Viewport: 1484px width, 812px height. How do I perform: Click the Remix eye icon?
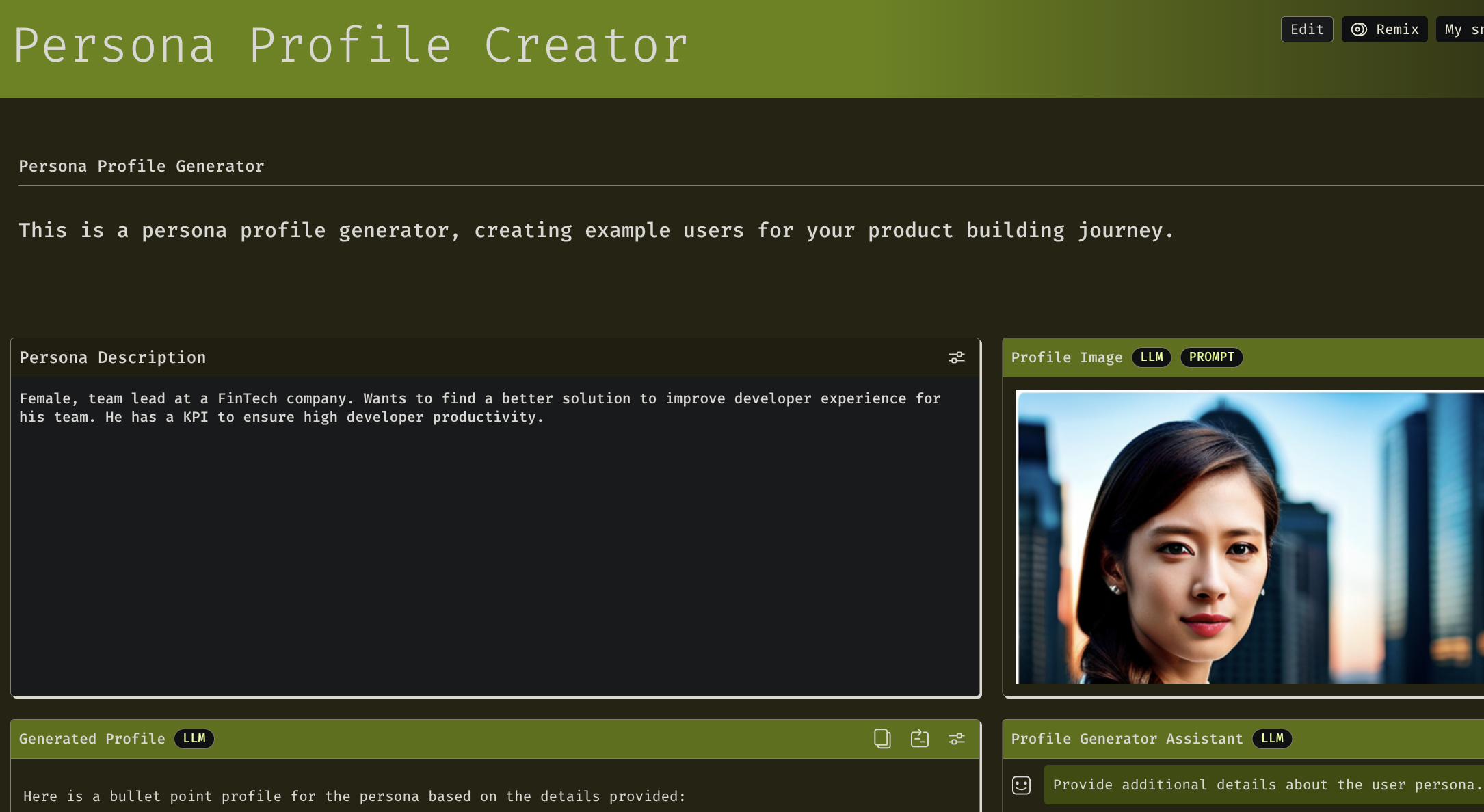tap(1359, 29)
